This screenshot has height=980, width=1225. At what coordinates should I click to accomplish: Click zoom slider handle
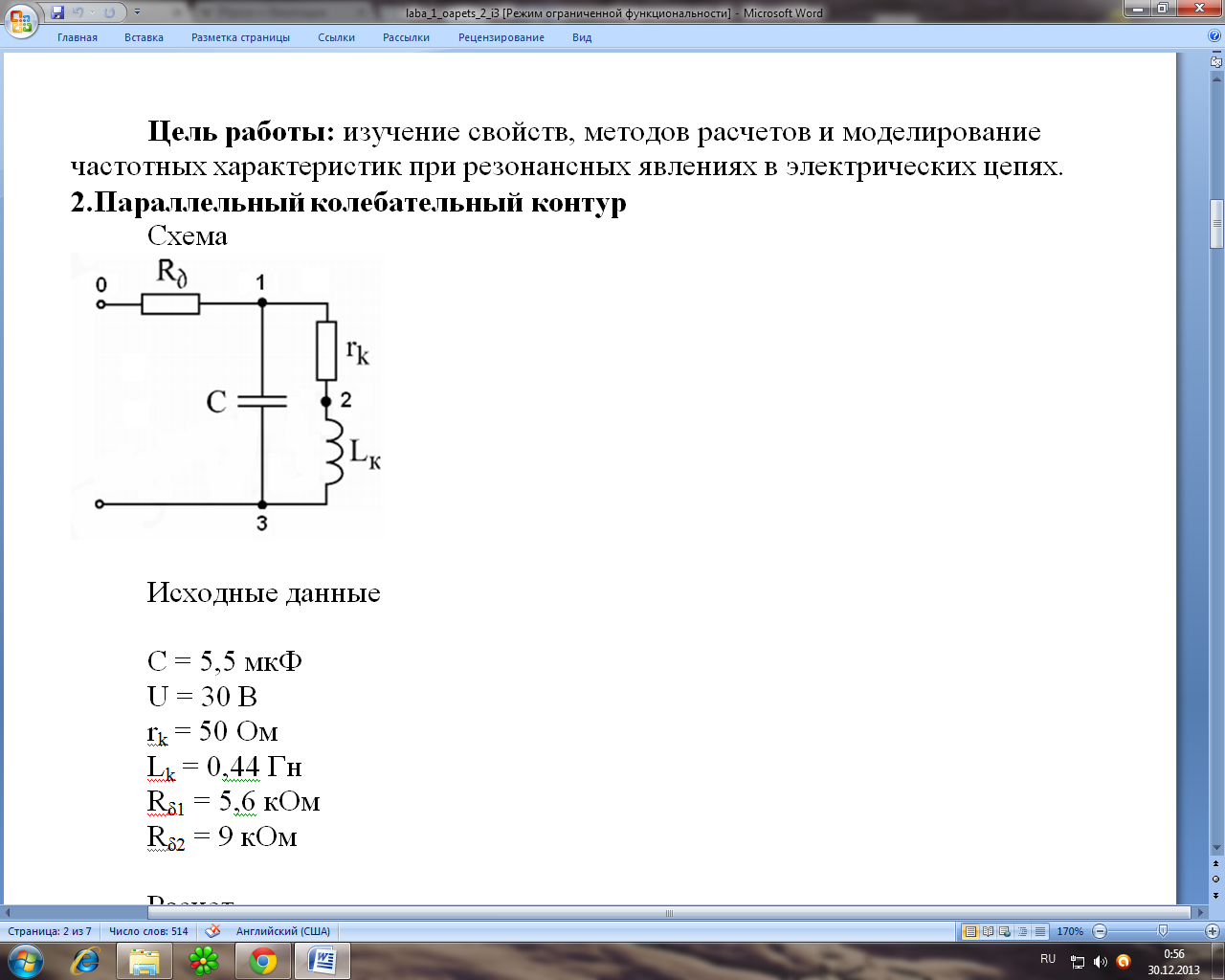pos(1163,931)
